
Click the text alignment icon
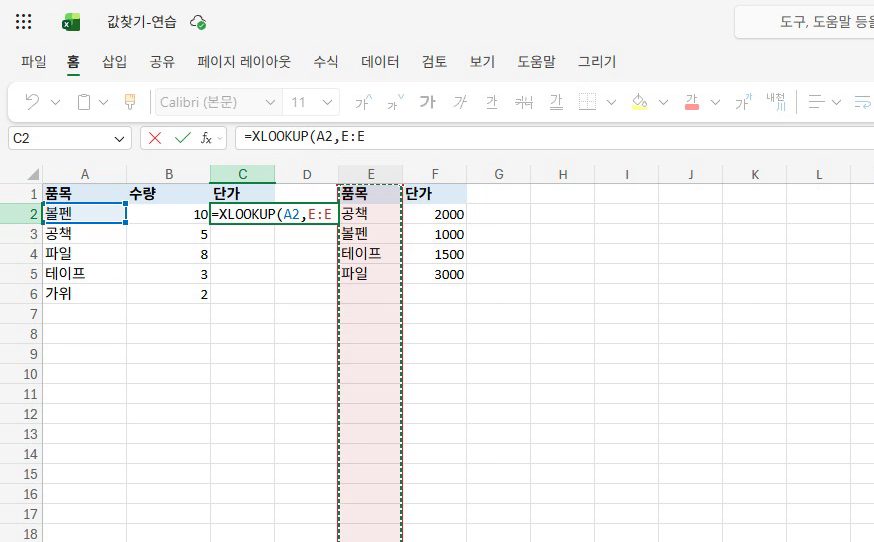pos(817,102)
